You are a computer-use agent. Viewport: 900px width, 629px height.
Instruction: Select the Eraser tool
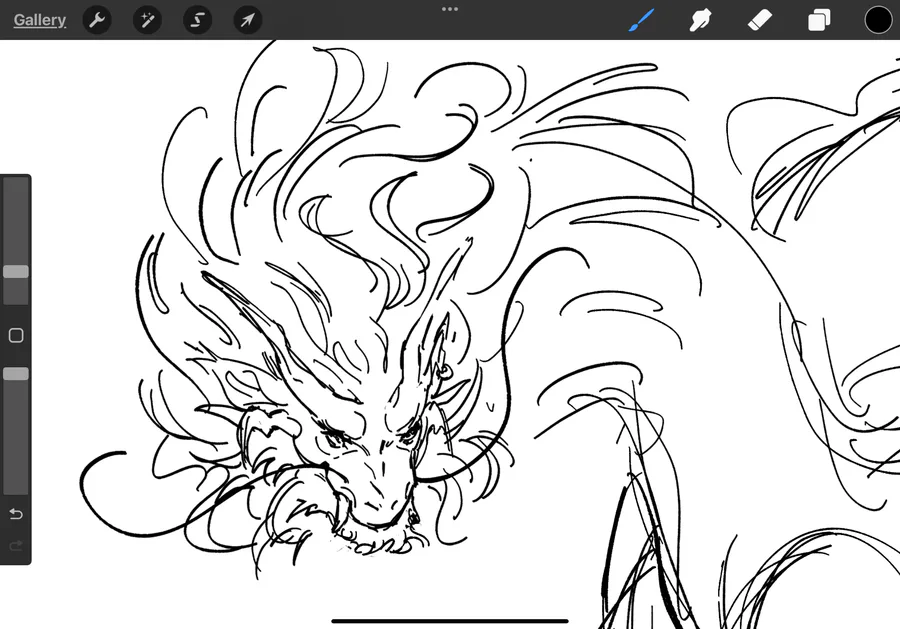(x=760, y=20)
